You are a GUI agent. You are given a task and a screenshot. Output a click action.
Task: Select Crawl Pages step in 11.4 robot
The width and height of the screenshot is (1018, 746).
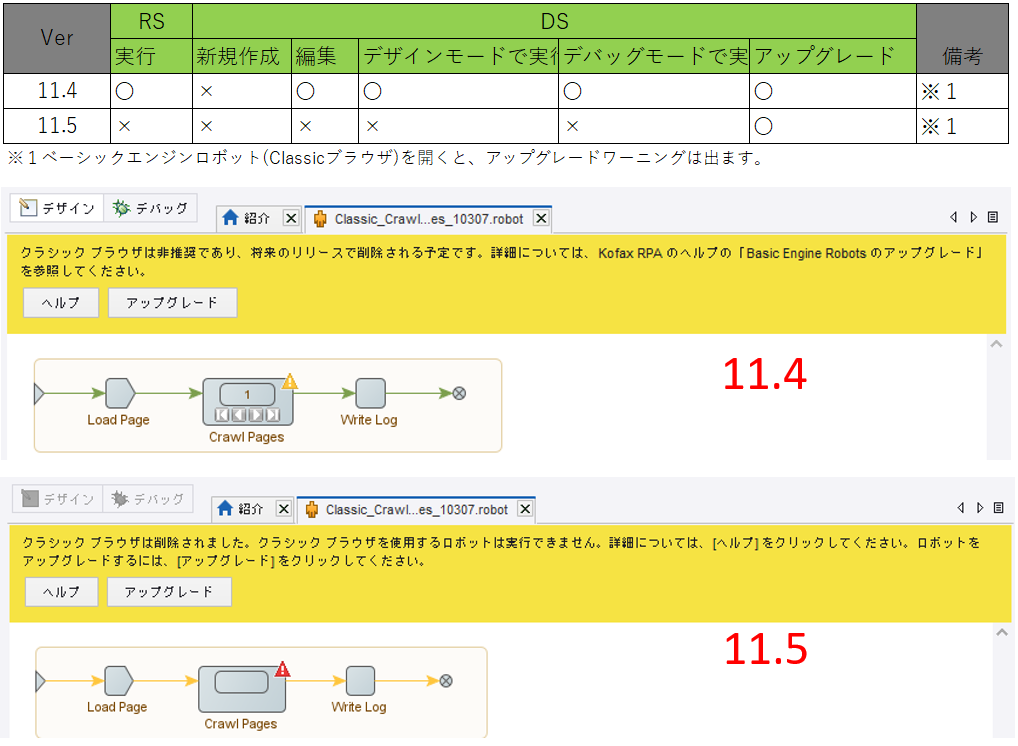click(x=247, y=402)
